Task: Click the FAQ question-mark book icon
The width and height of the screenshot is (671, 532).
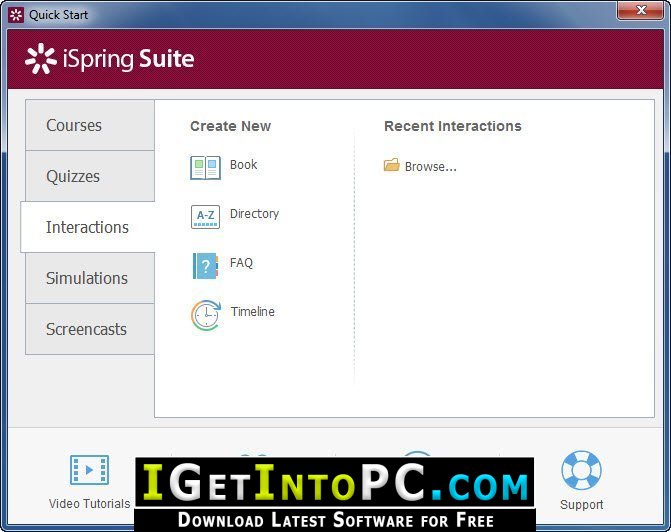Action: (x=205, y=266)
